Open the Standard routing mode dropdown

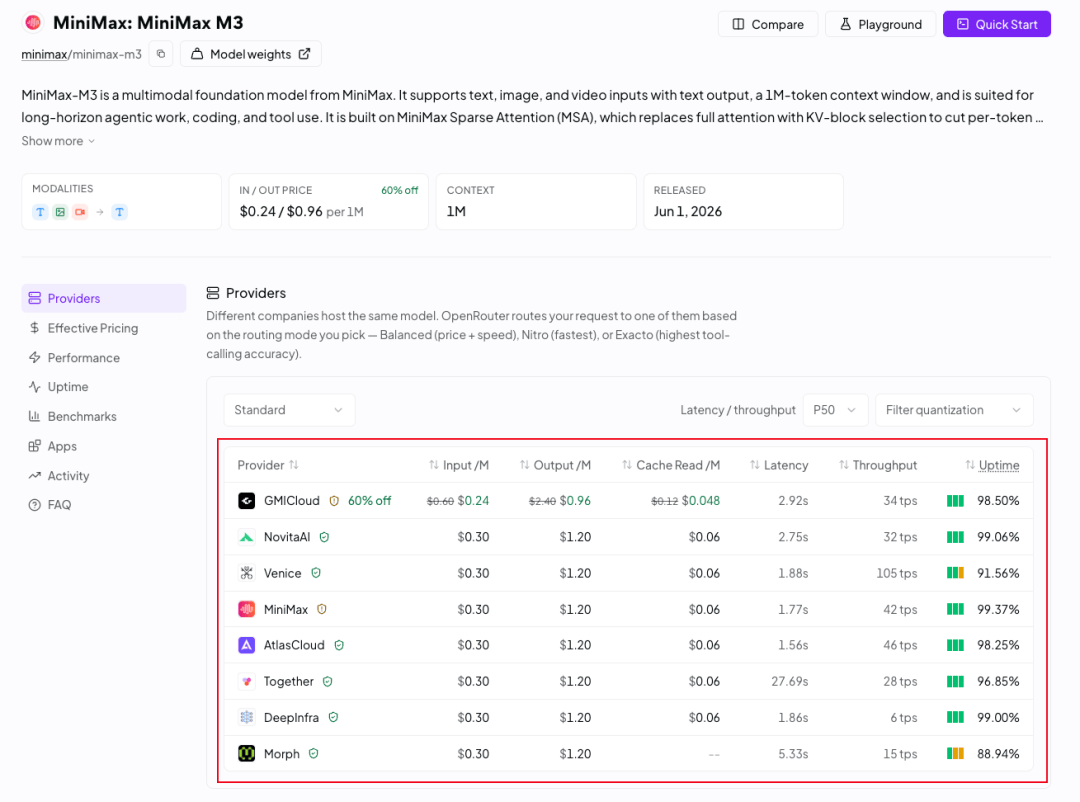(x=289, y=410)
